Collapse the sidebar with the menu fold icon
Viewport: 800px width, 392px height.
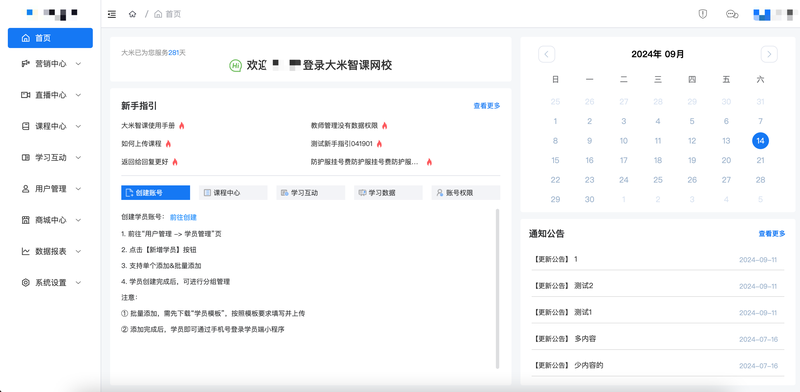(x=112, y=14)
